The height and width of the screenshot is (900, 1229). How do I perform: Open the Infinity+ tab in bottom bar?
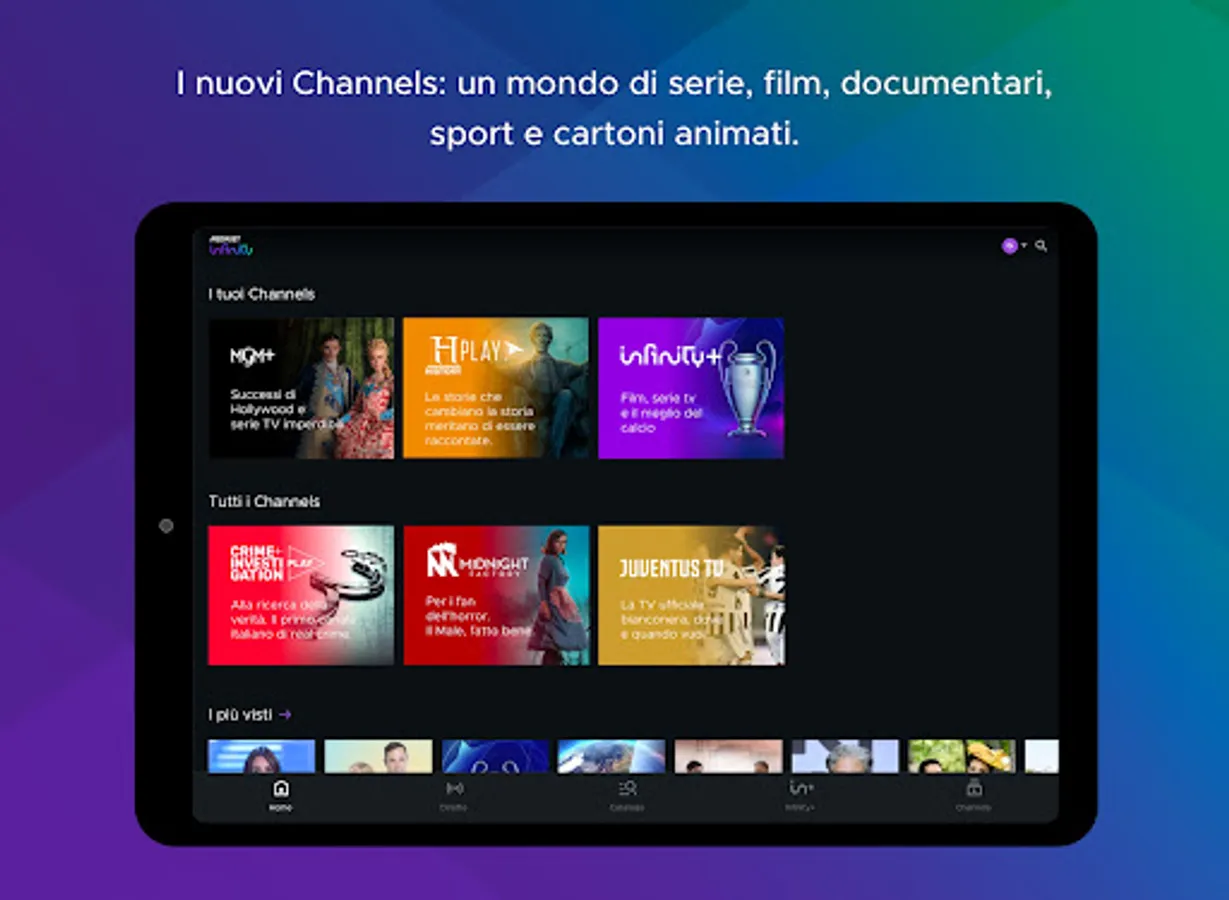click(x=800, y=795)
